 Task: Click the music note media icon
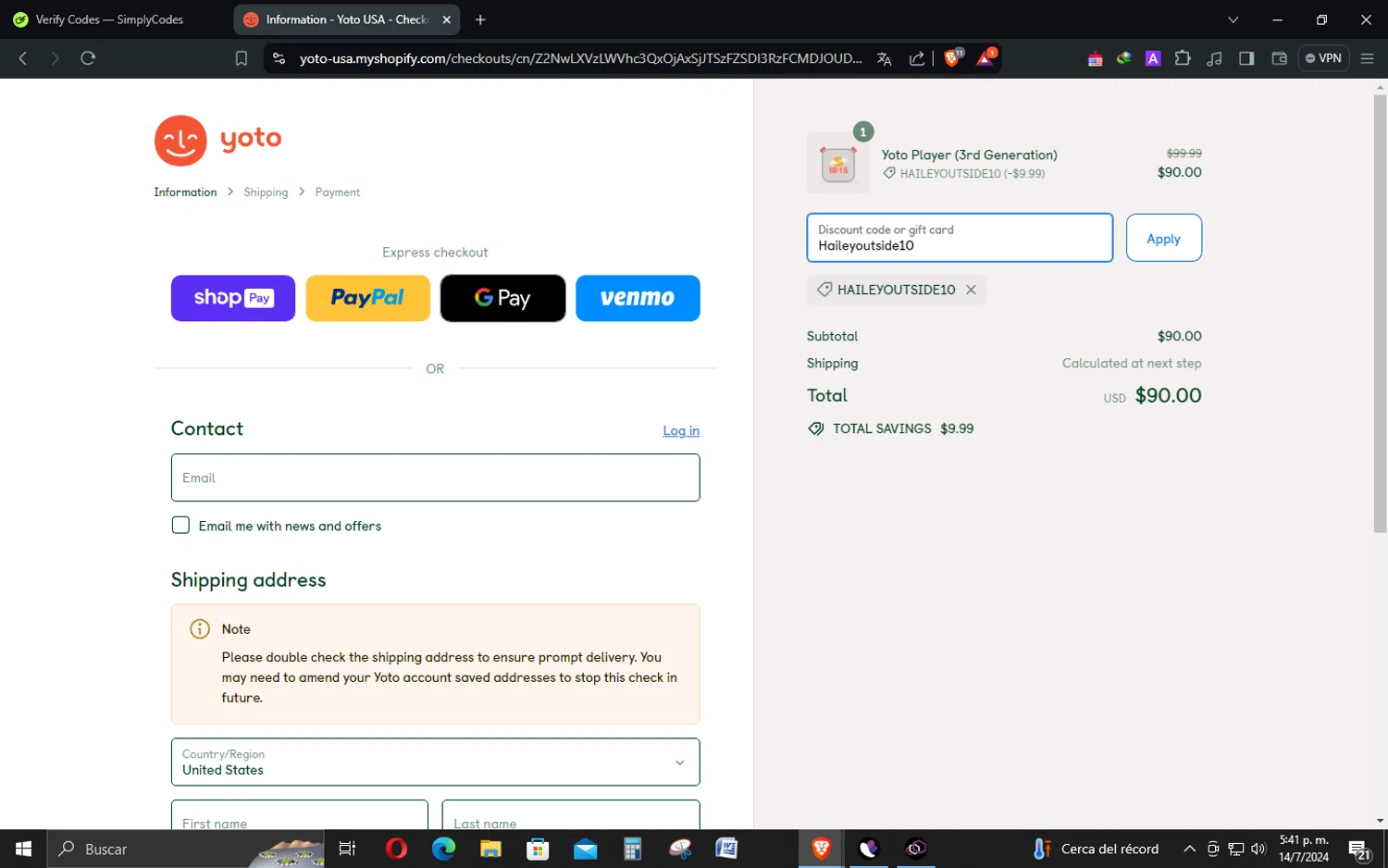click(x=1215, y=58)
